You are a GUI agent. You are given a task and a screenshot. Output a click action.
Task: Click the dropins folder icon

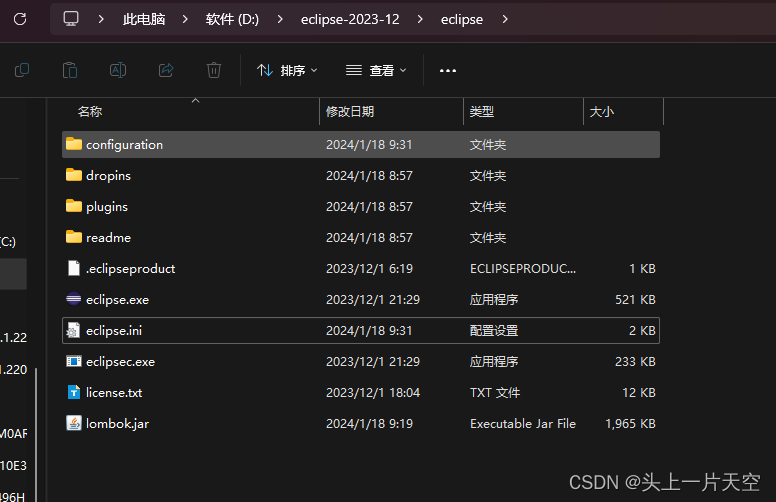pos(74,175)
